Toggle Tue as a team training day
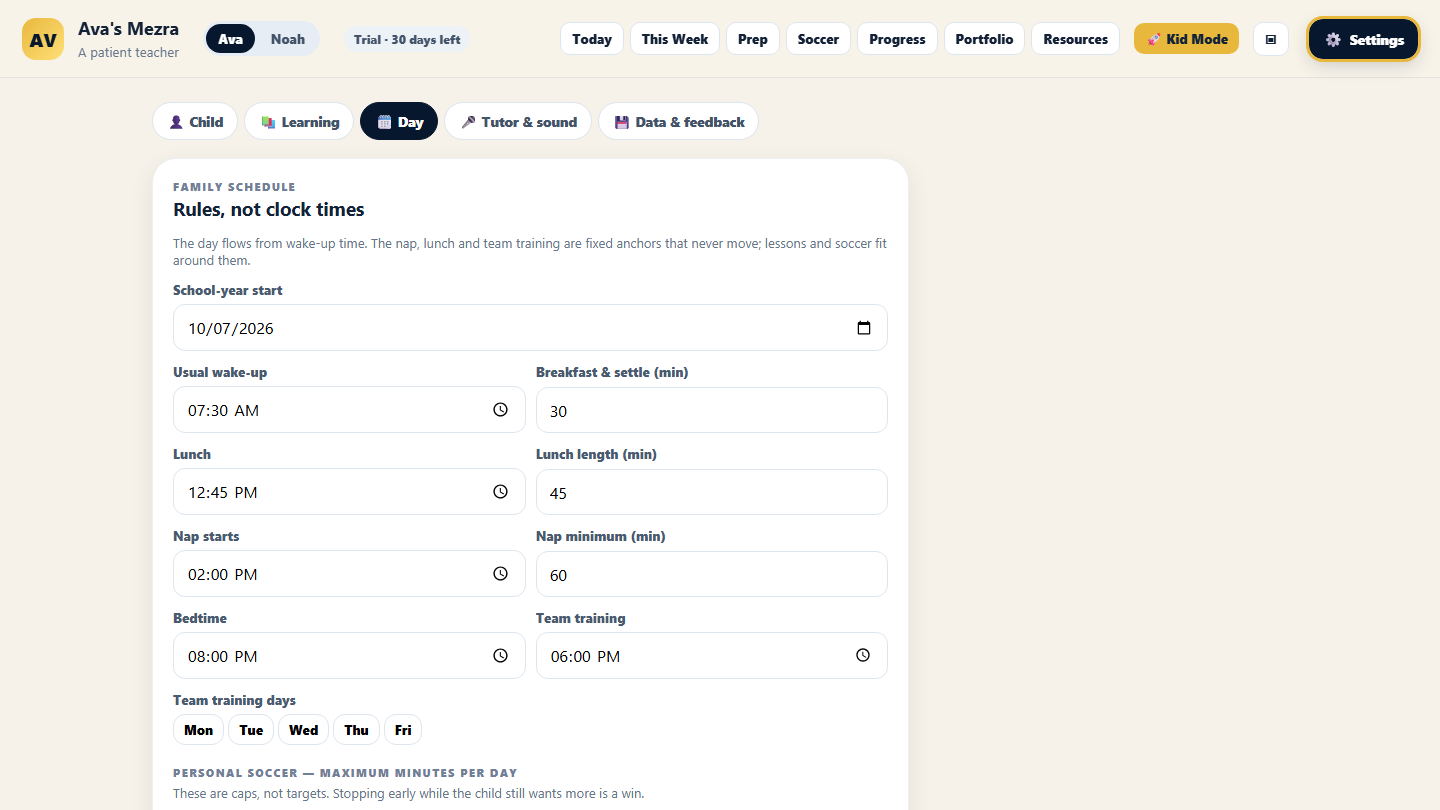The width and height of the screenshot is (1440, 810). [251, 730]
